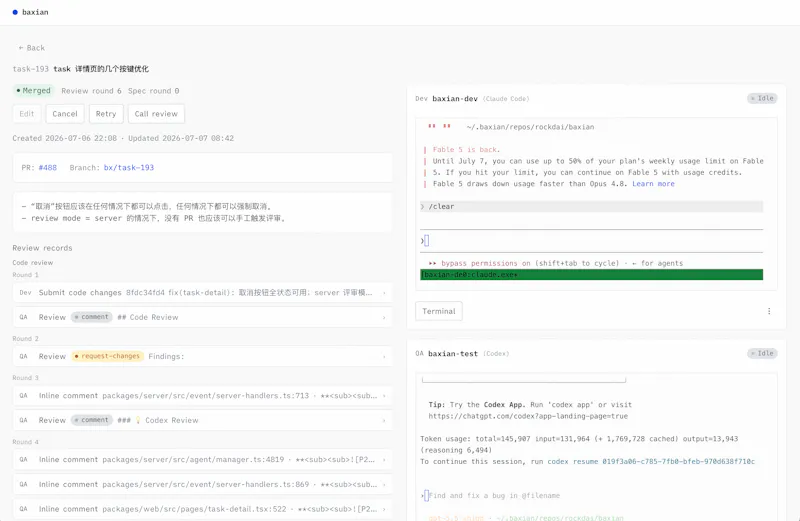Screen dimensions: 800x521
Task: Click the 'Review round 6' label
Action: pyautogui.click(x=91, y=91)
